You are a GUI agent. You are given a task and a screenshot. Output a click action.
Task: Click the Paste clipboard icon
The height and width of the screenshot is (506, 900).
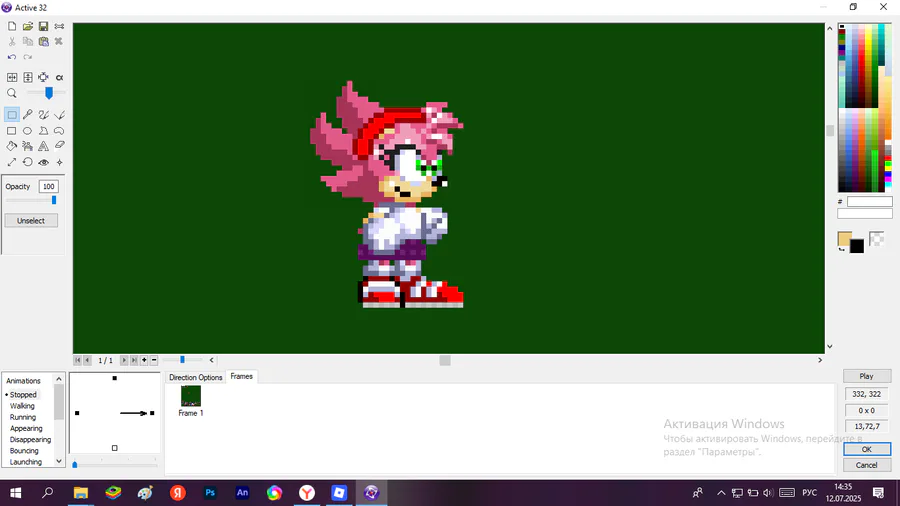pos(44,41)
